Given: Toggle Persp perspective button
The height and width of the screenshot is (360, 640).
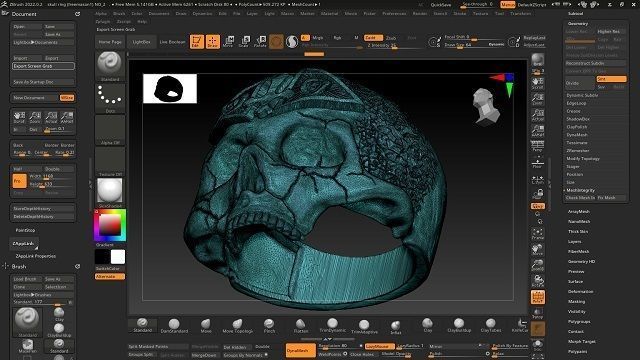Looking at the screenshot, I should point(538,146).
